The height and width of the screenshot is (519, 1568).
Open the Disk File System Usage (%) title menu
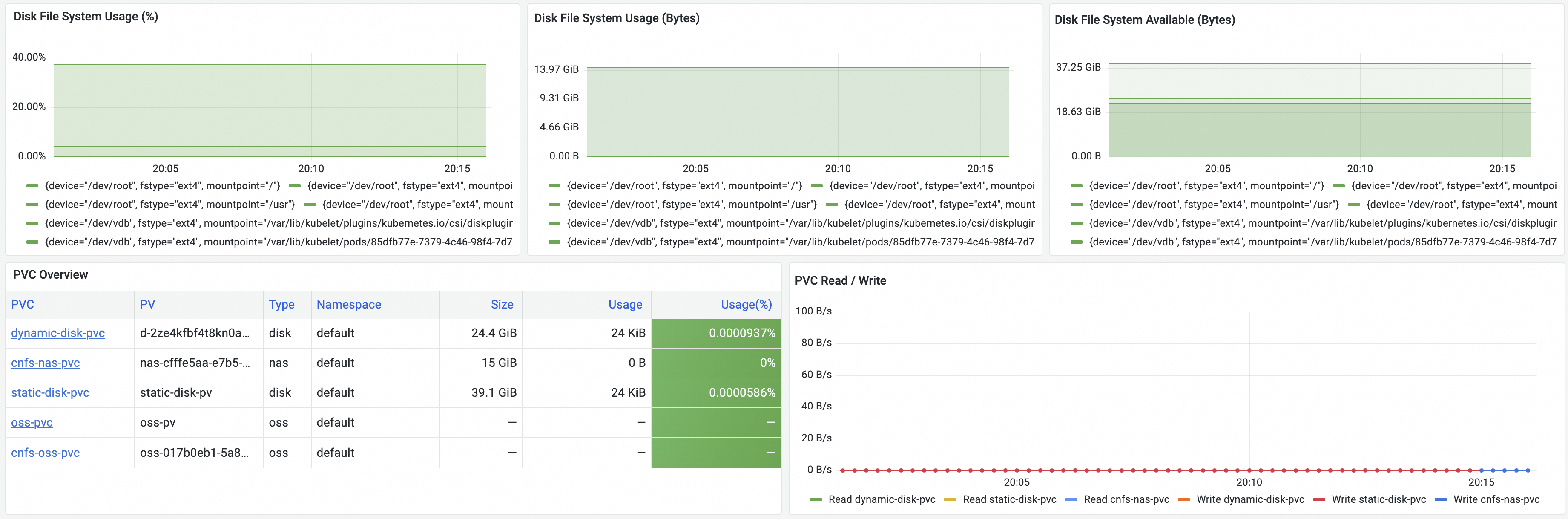coord(86,17)
